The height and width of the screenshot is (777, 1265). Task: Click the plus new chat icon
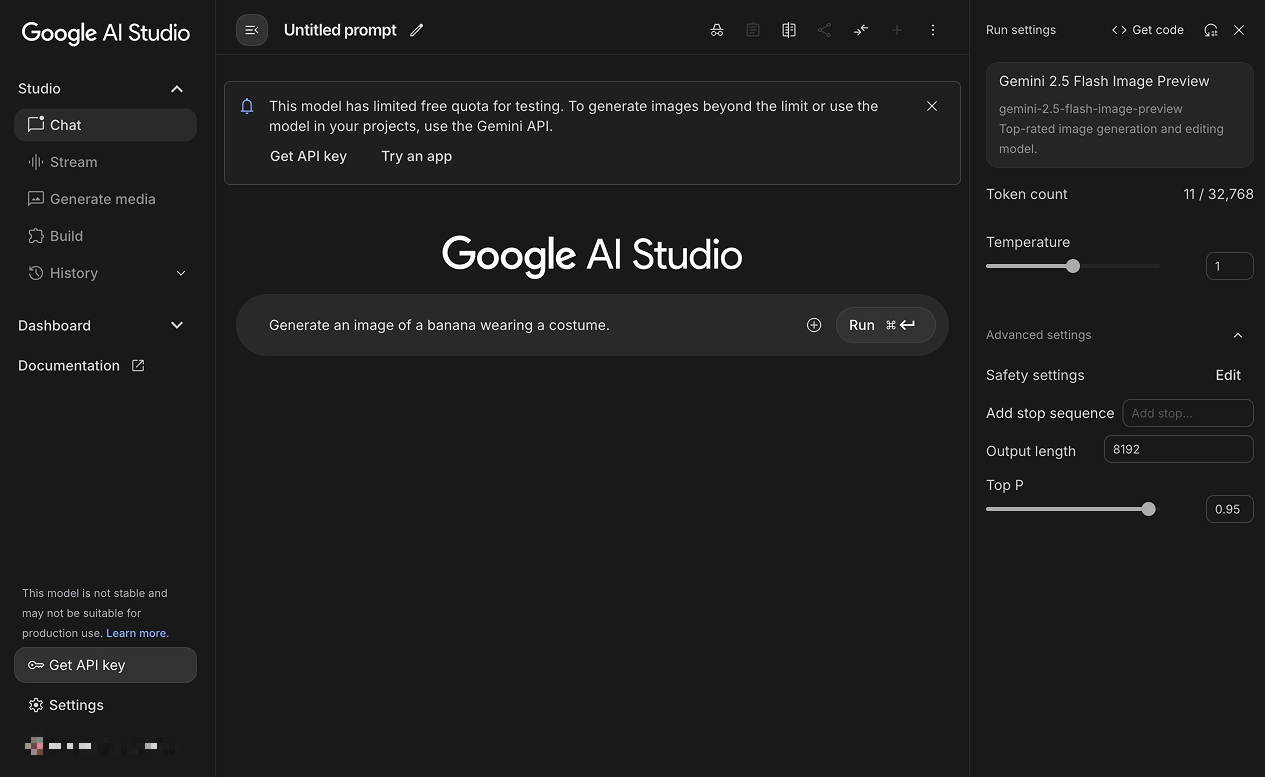pos(897,30)
